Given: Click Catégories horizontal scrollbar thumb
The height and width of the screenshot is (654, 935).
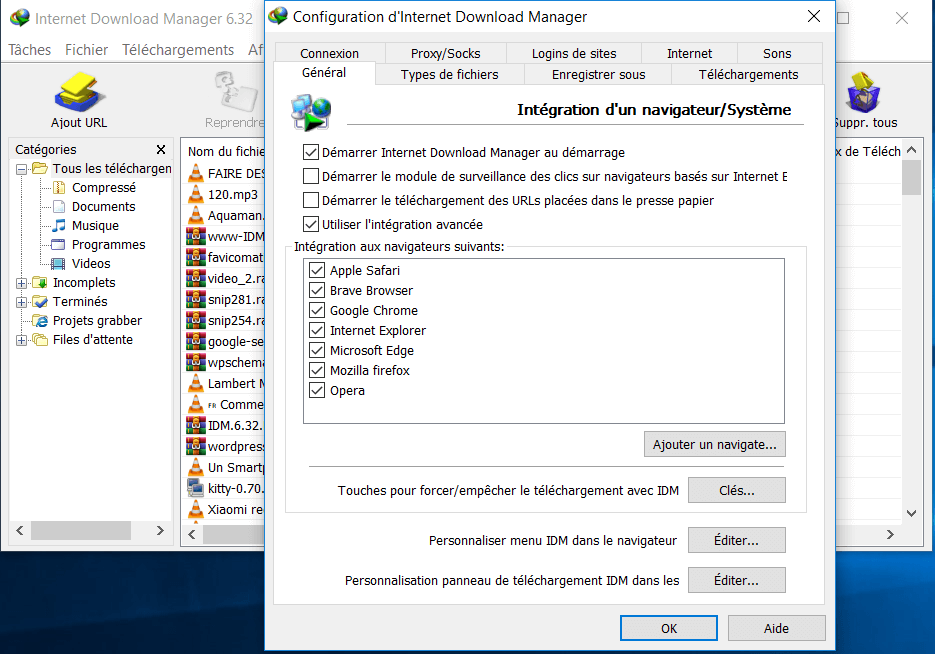Looking at the screenshot, I should click(x=81, y=530).
